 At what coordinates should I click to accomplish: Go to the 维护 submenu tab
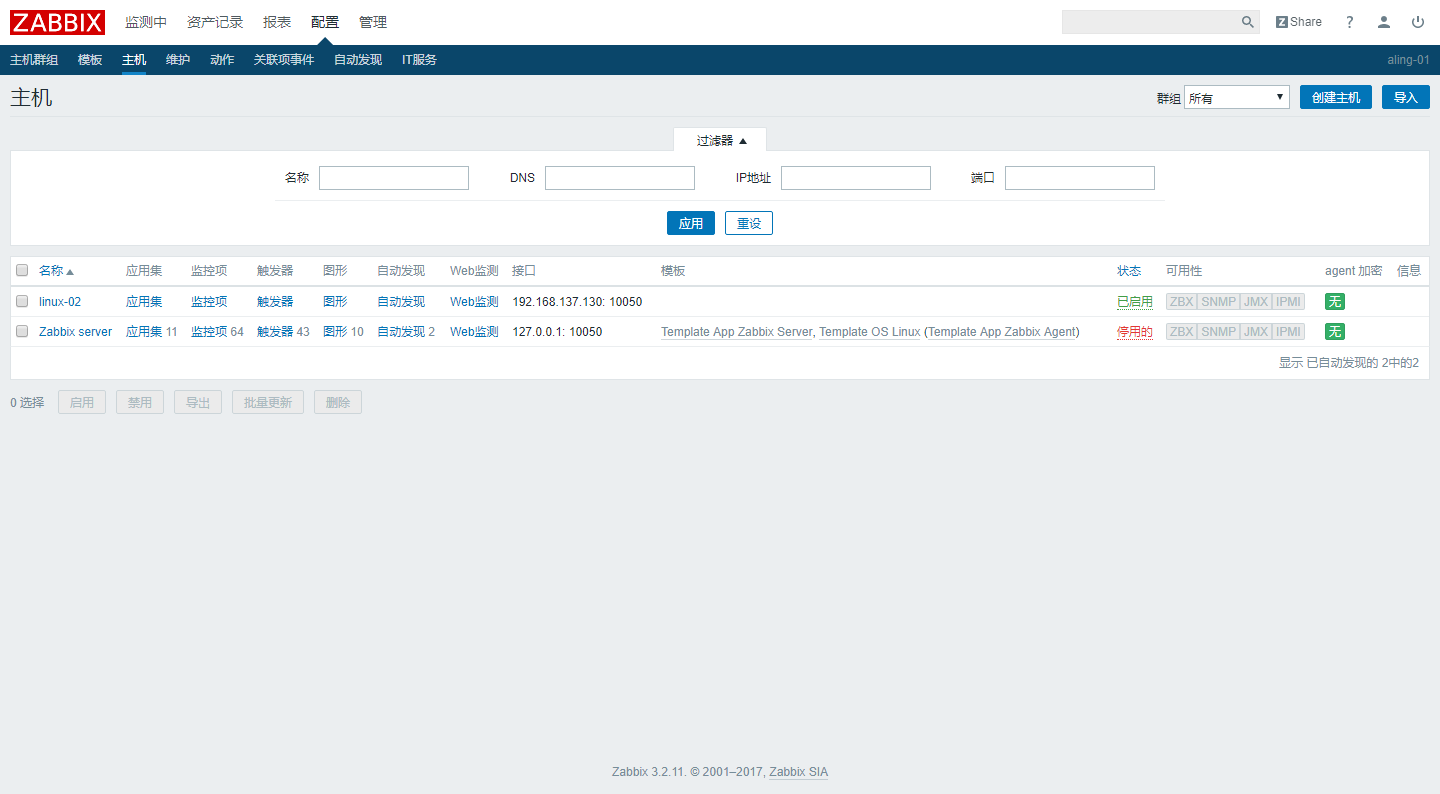[x=178, y=60]
